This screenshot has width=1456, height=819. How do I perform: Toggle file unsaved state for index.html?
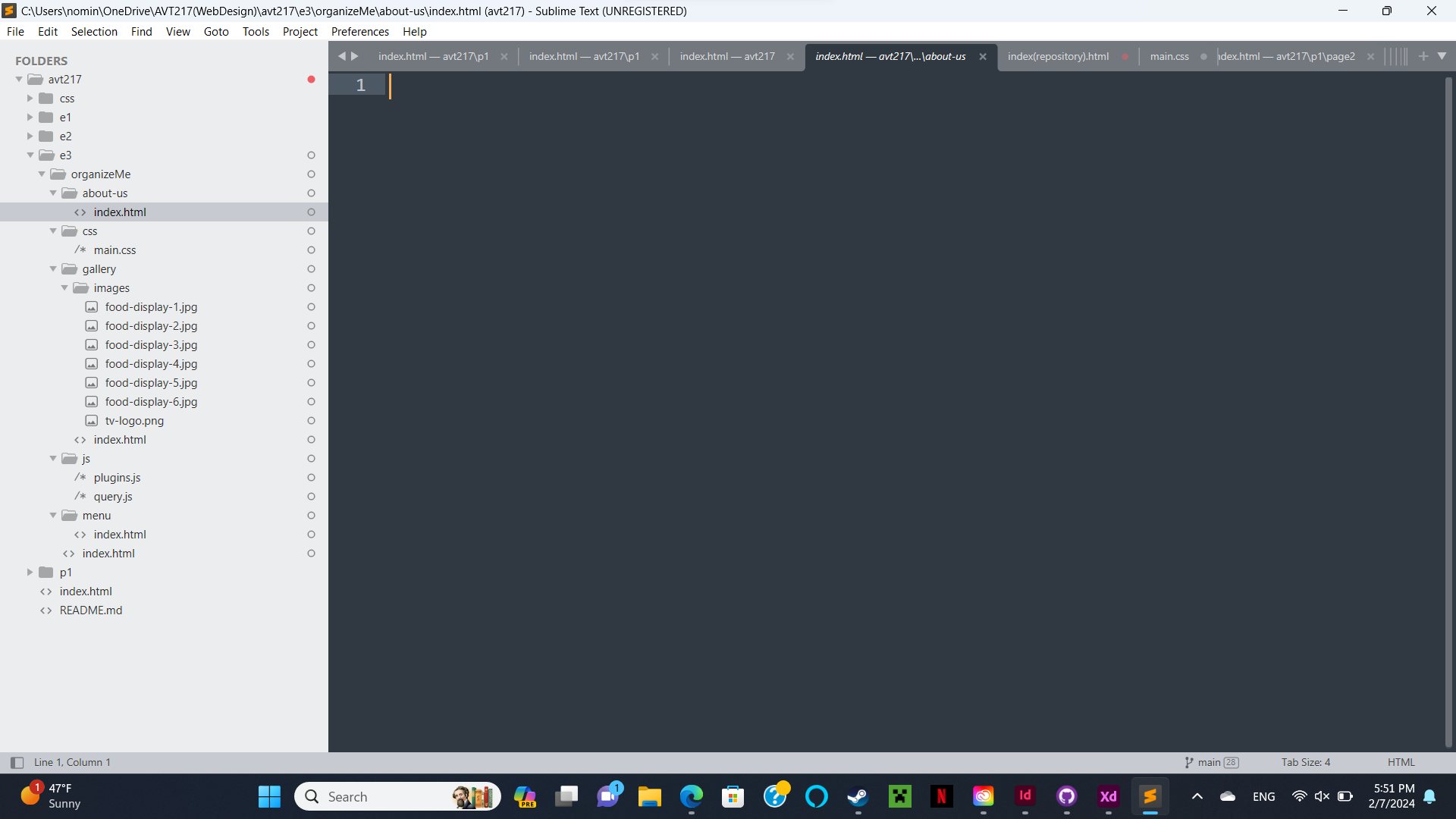[312, 212]
